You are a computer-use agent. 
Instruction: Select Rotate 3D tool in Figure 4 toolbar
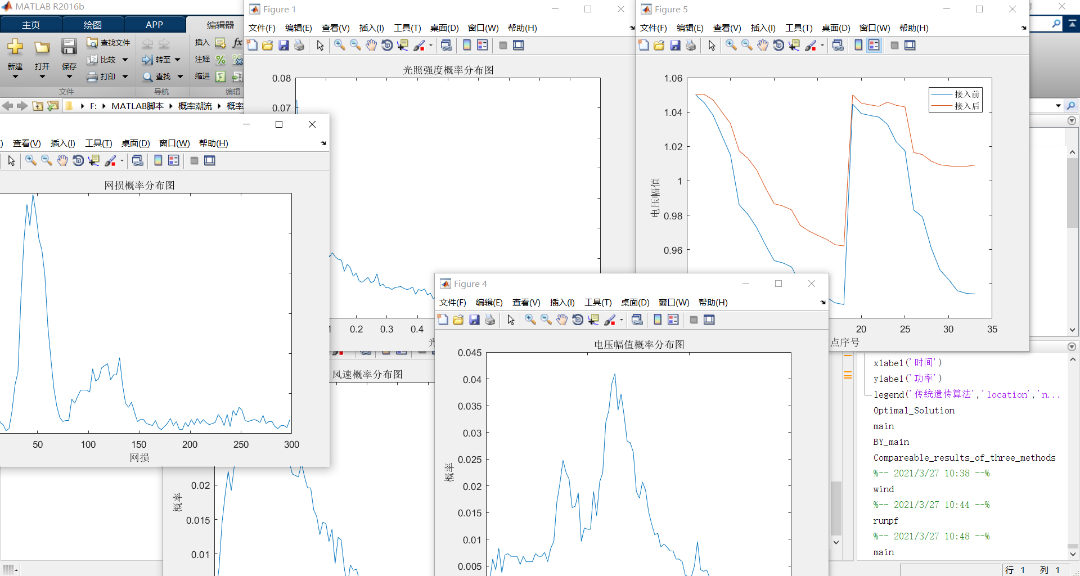point(578,320)
